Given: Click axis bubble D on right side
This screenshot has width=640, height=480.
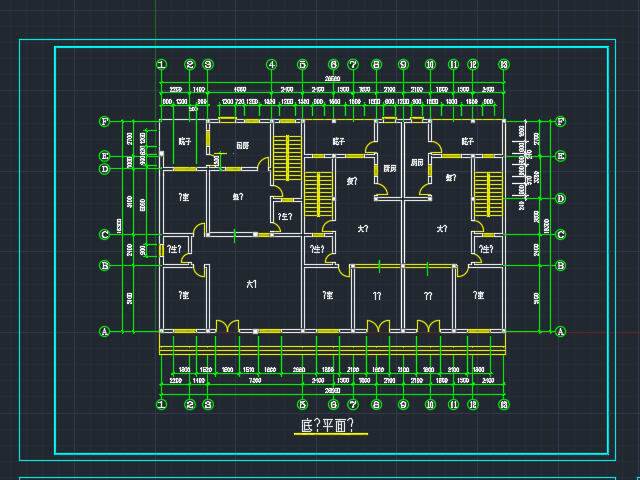Looking at the screenshot, I should coord(560,198).
